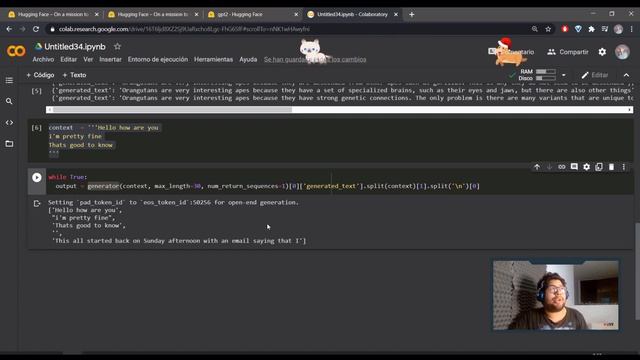Run the while True code cell
Viewport: 640px width, 360px height.
pyautogui.click(x=37, y=178)
